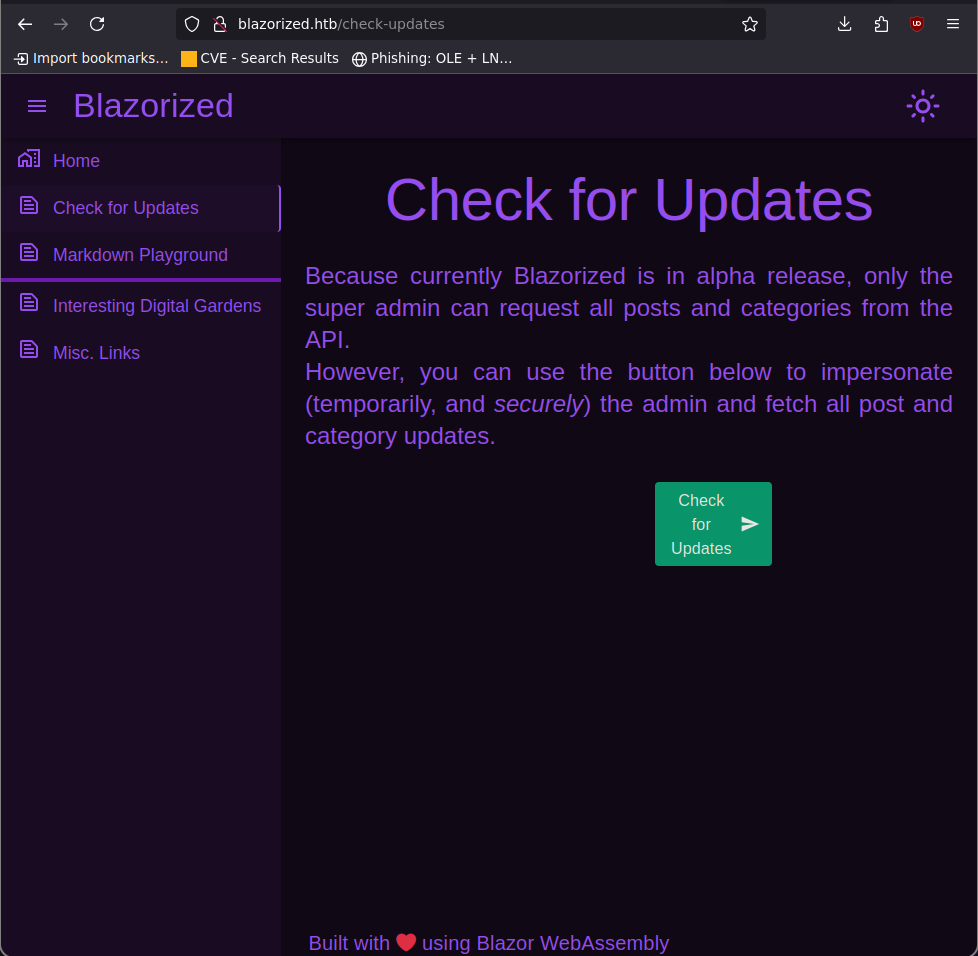
Task: Click the insecure connection padlock icon
Action: click(x=220, y=24)
